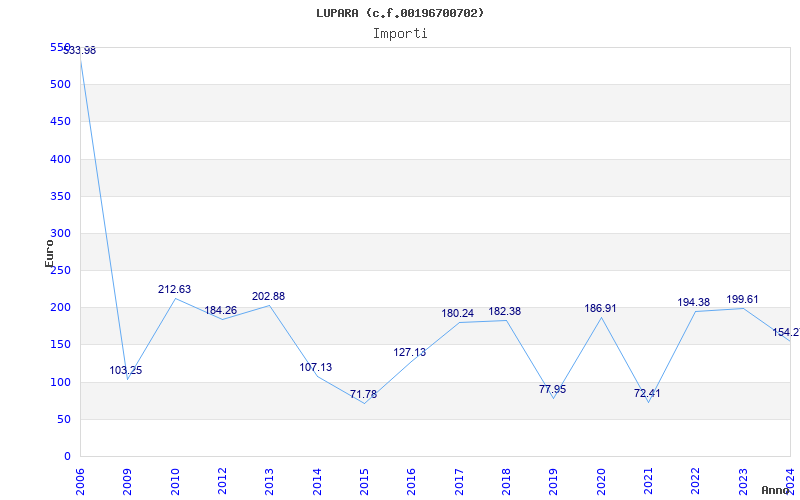The height and width of the screenshot is (500, 800).
Task: Click the Euro axis label
Action: pos(49,253)
